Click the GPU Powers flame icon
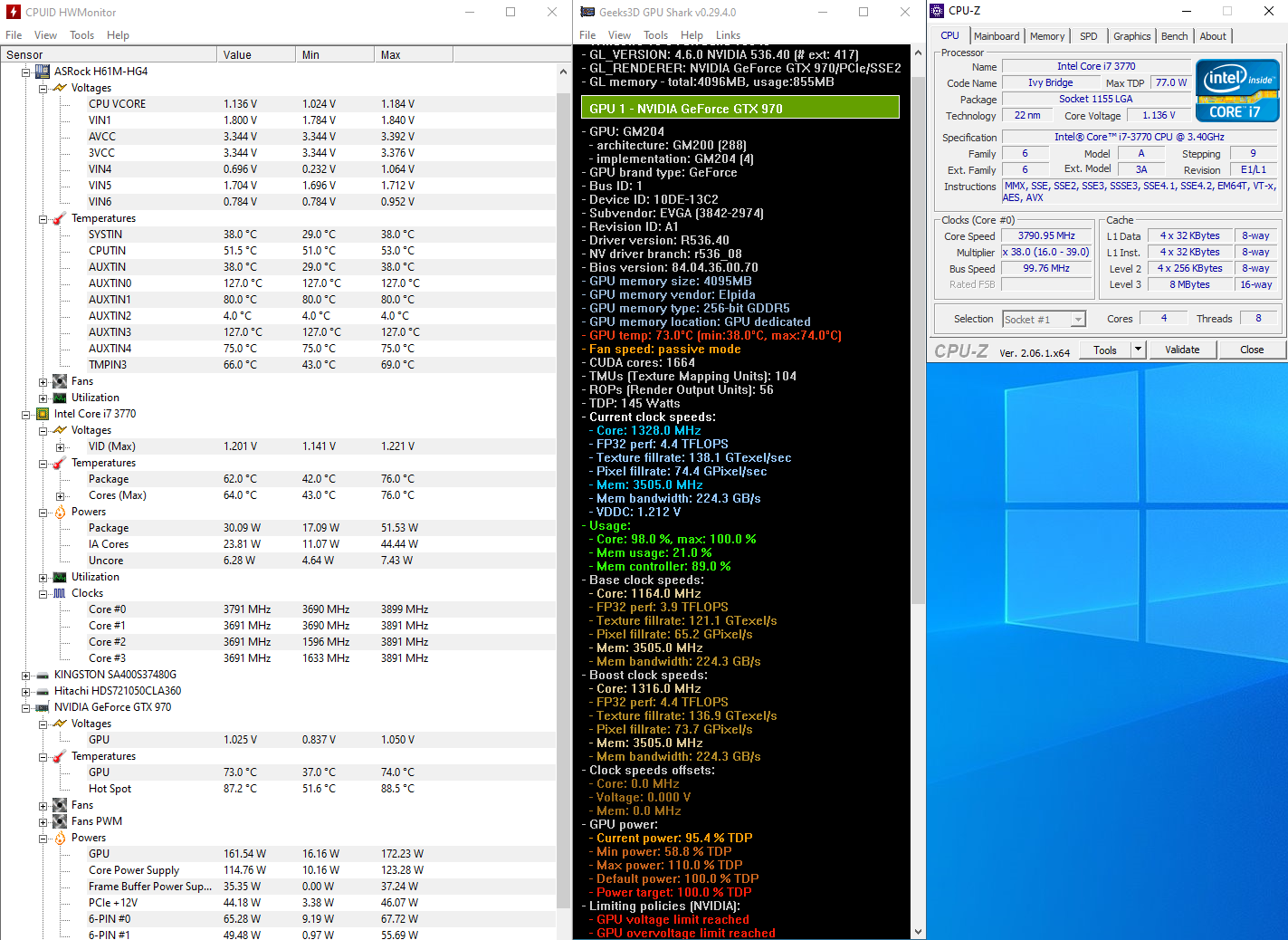Viewport: 1288px width, 940px height. tap(60, 838)
